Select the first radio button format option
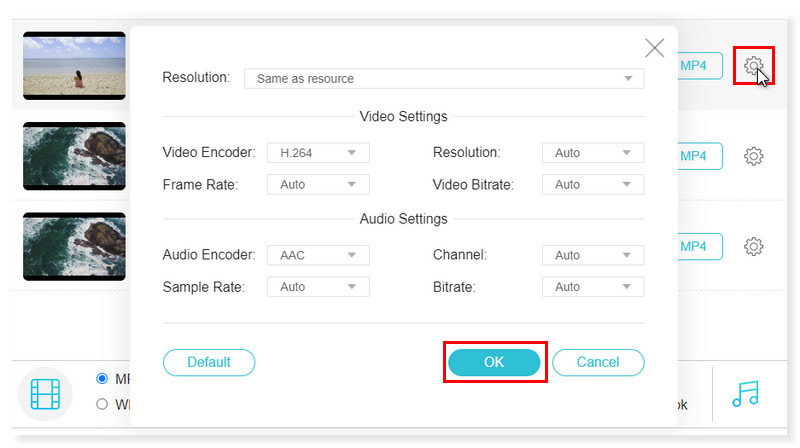 point(102,379)
